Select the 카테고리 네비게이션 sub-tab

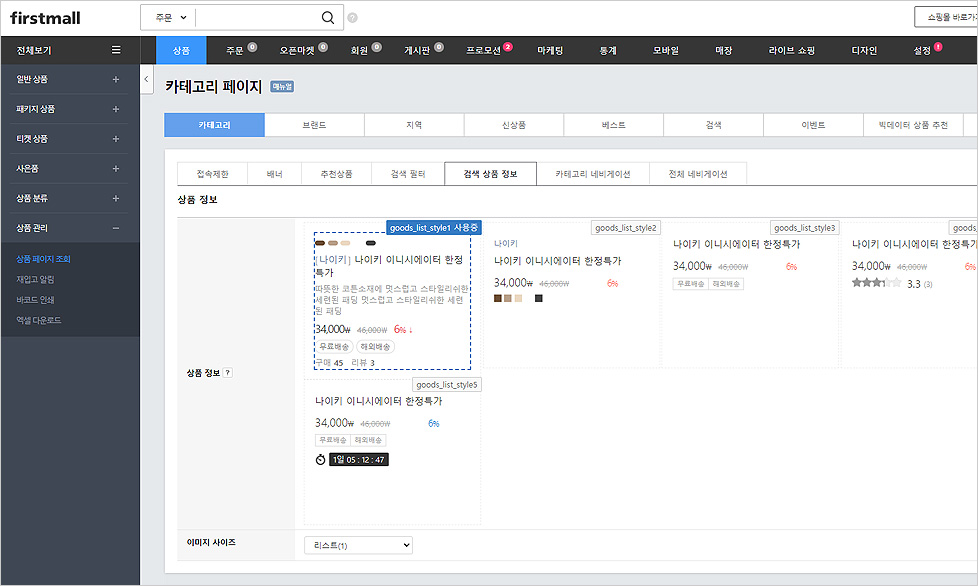click(x=593, y=174)
